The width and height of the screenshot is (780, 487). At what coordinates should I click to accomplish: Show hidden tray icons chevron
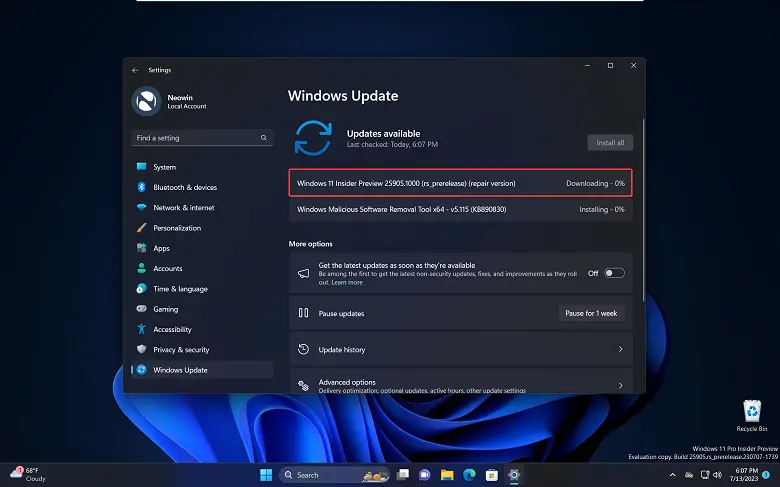673,475
